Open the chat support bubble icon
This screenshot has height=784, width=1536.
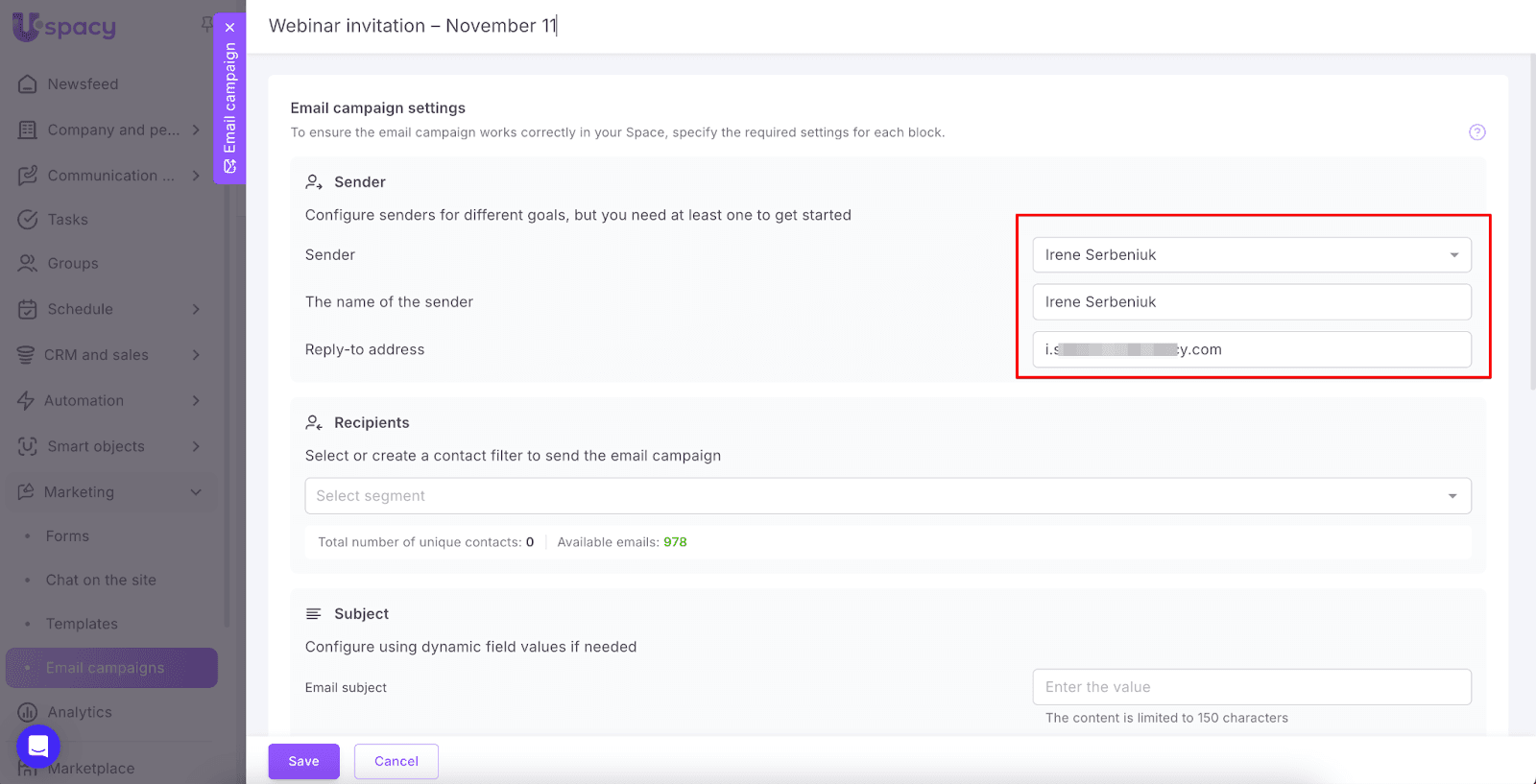38,746
